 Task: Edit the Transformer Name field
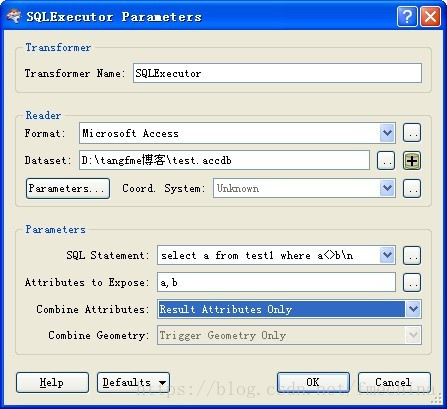click(277, 73)
